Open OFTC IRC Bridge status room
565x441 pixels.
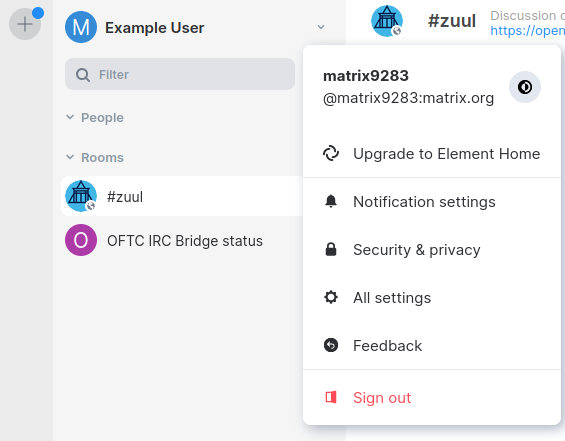182,240
